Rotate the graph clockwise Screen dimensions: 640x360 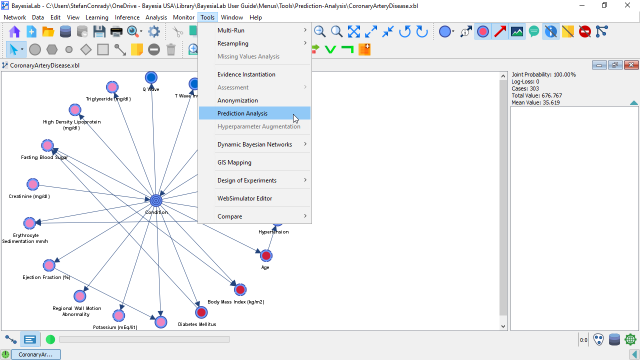pos(422,31)
